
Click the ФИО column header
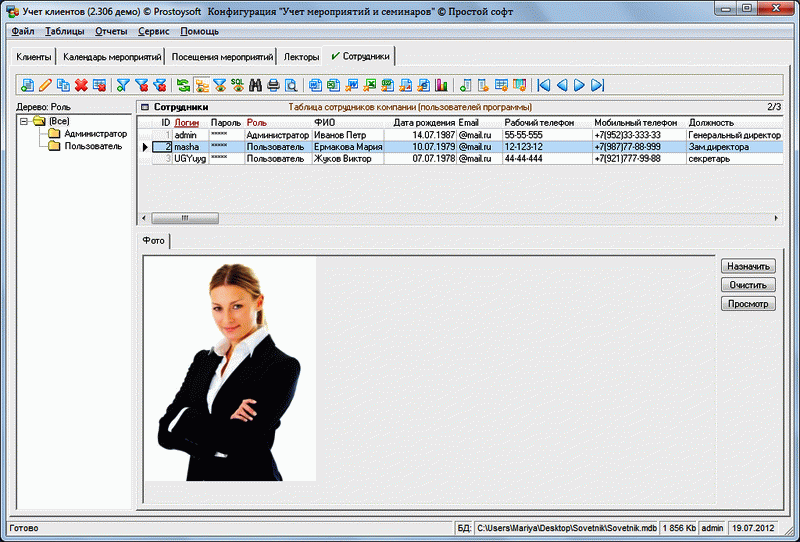pyautogui.click(x=324, y=122)
